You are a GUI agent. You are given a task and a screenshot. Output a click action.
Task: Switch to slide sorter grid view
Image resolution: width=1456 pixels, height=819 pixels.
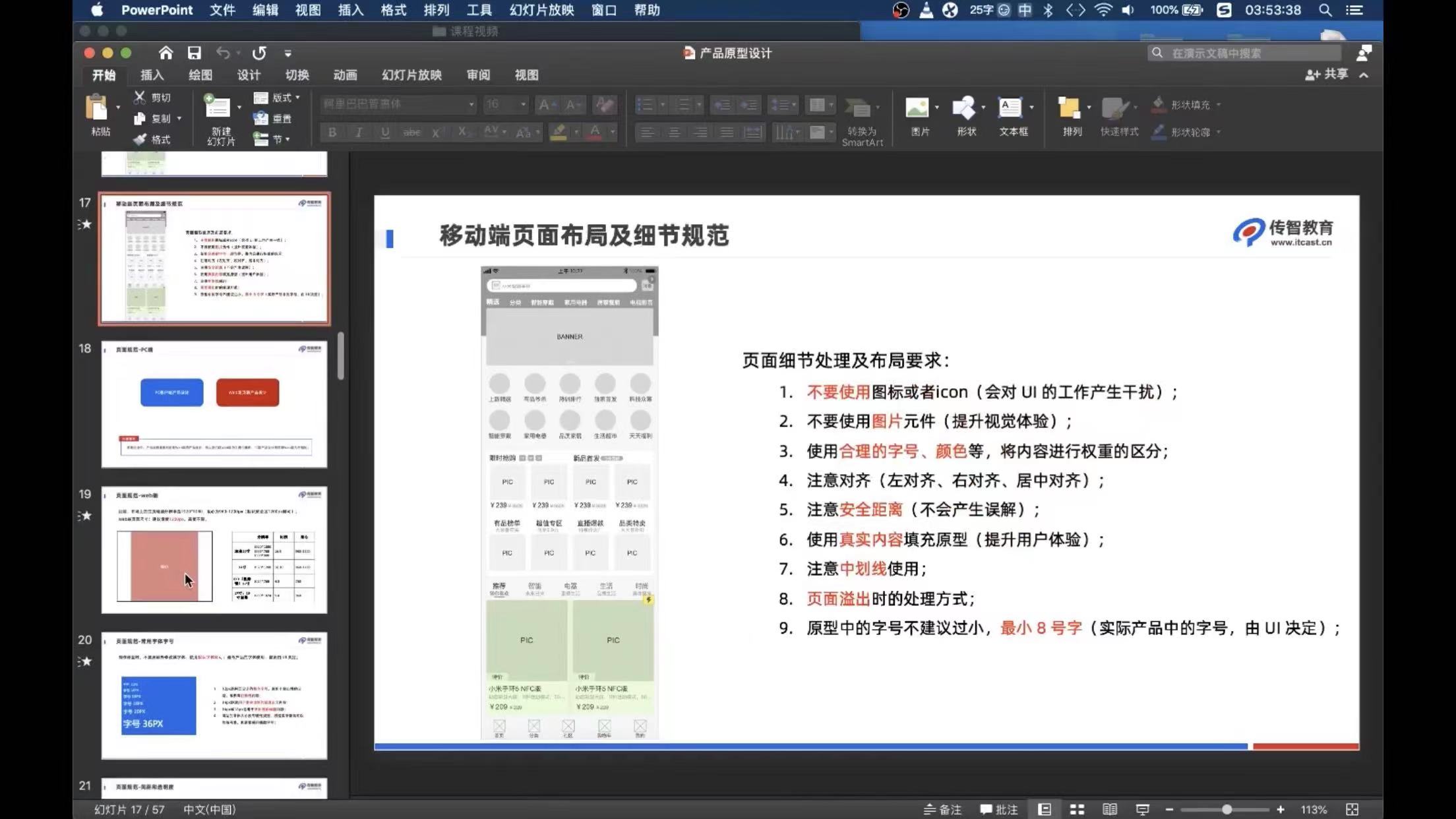pos(1077,809)
